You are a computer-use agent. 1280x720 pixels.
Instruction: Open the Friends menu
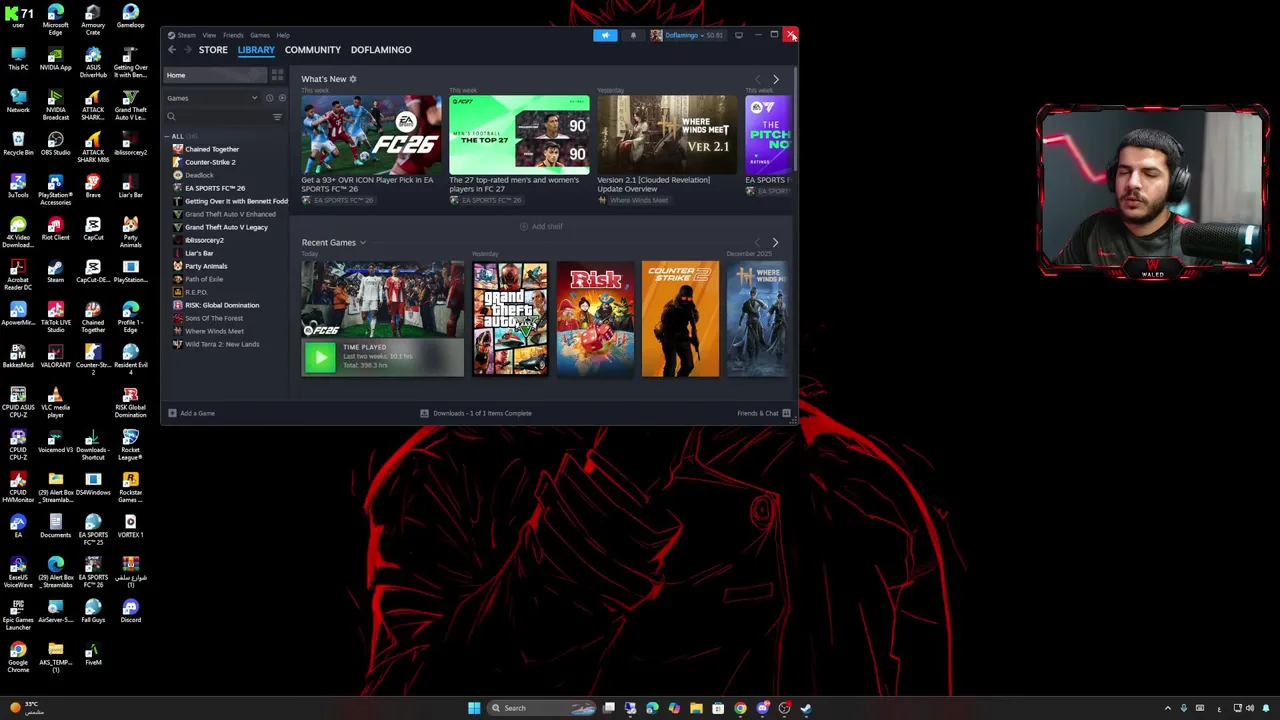233,35
